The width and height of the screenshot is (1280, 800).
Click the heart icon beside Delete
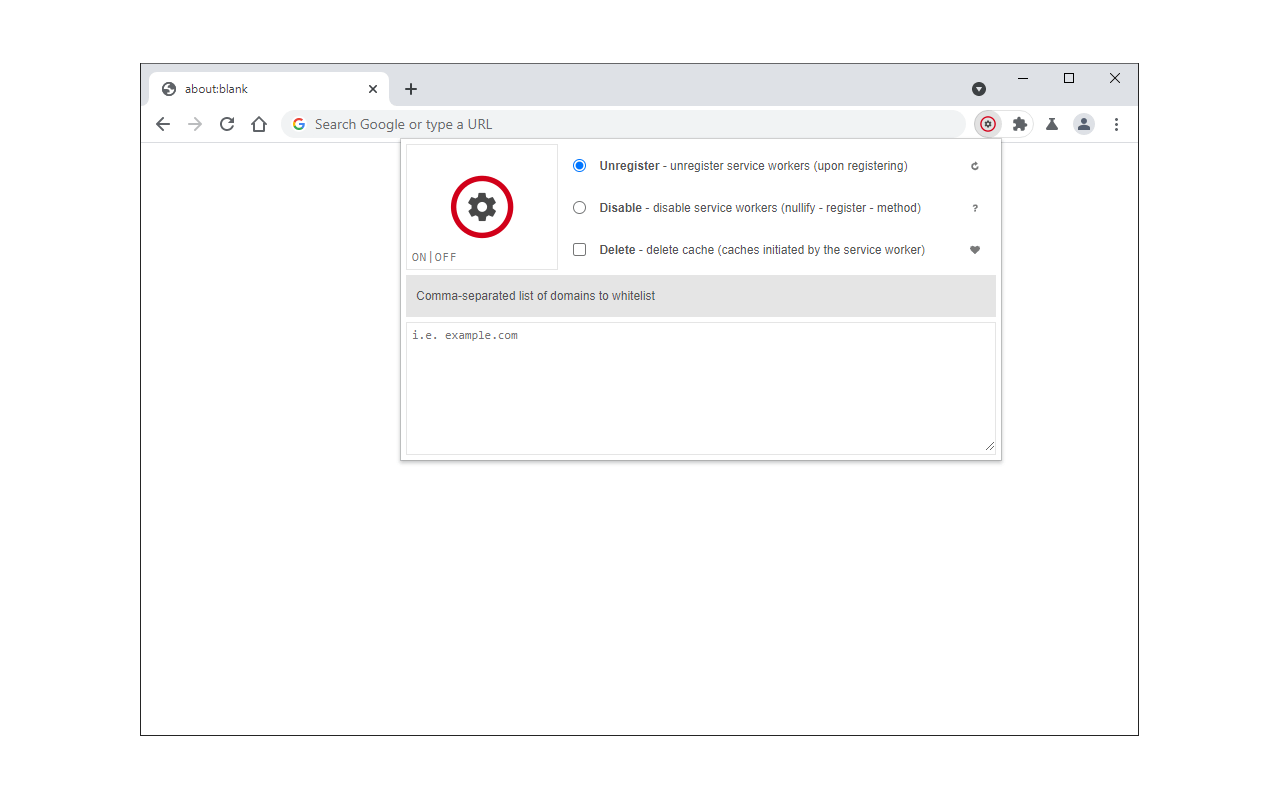(975, 250)
